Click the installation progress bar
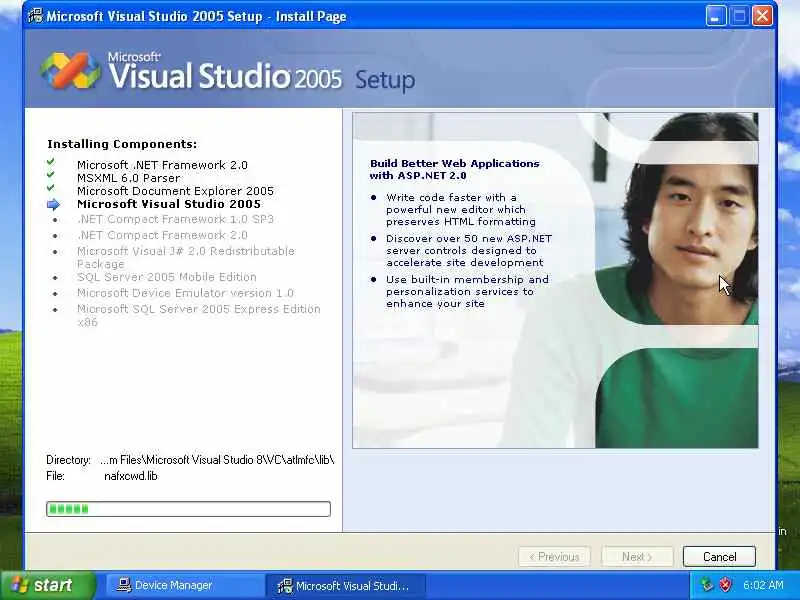Screen dimensions: 800x600 [x=188, y=509]
